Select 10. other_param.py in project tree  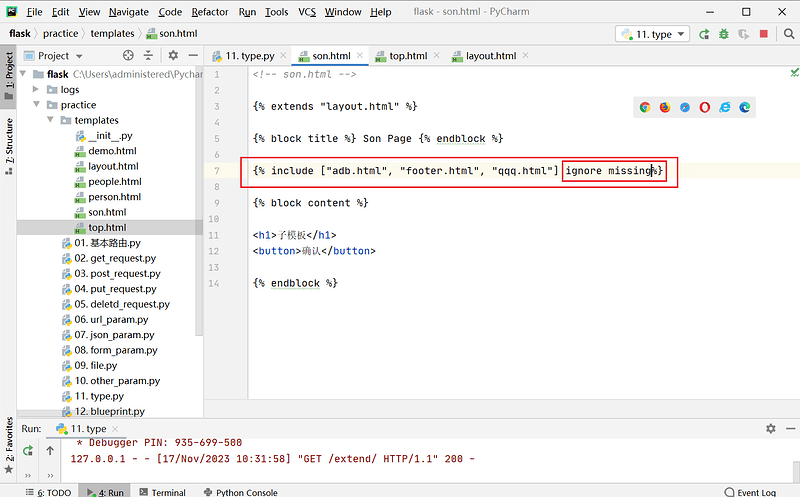pos(117,381)
